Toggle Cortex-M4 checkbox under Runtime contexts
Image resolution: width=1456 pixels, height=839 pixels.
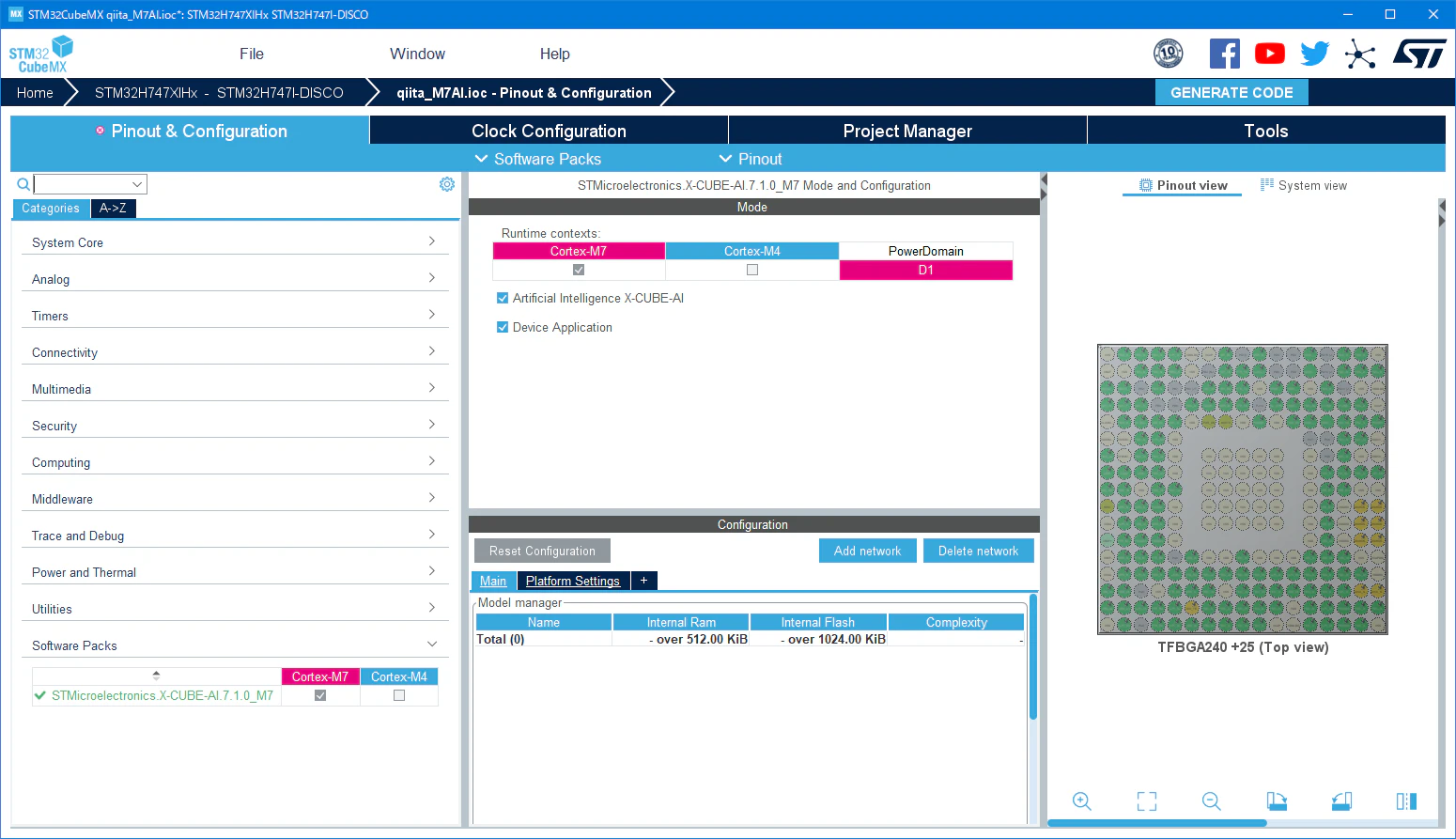pos(752,270)
